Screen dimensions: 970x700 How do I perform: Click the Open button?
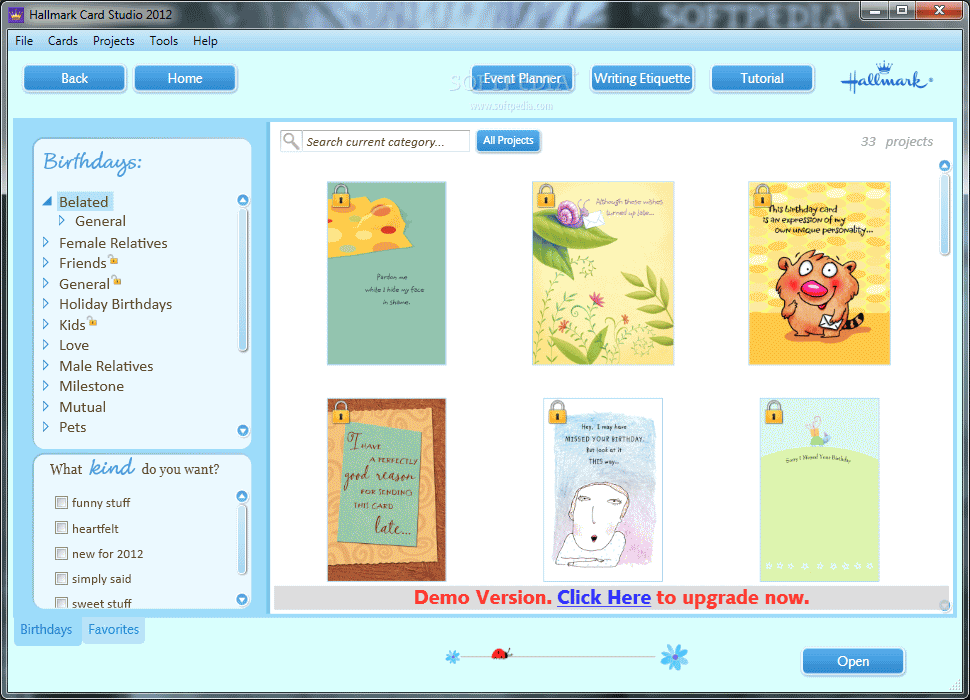(x=853, y=662)
